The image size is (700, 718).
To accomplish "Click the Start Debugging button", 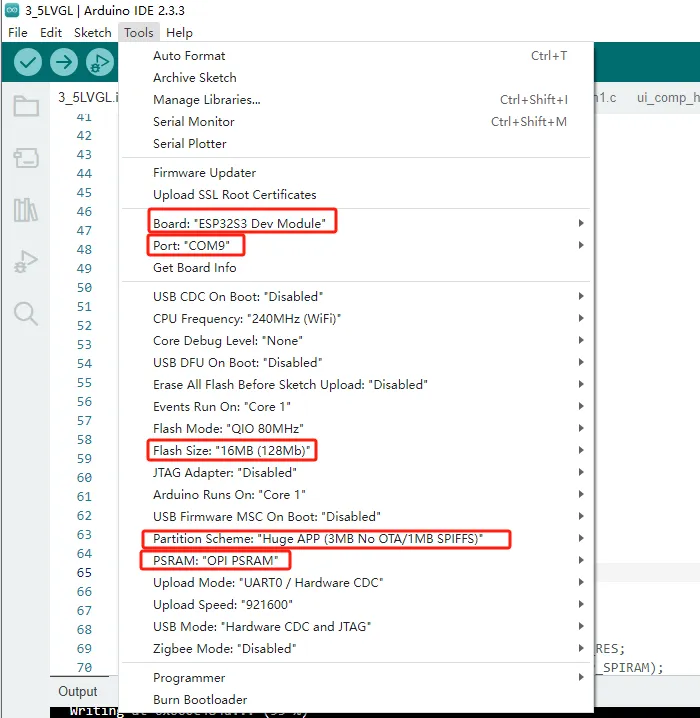I will tap(100, 62).
